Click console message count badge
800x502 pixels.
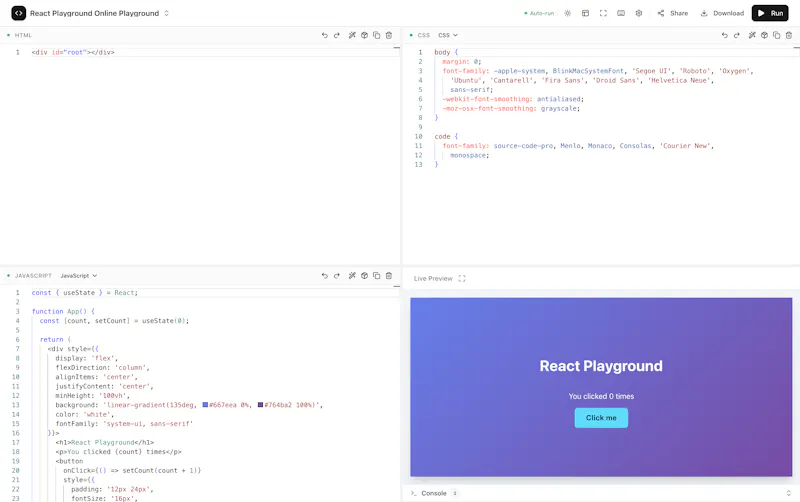455,493
